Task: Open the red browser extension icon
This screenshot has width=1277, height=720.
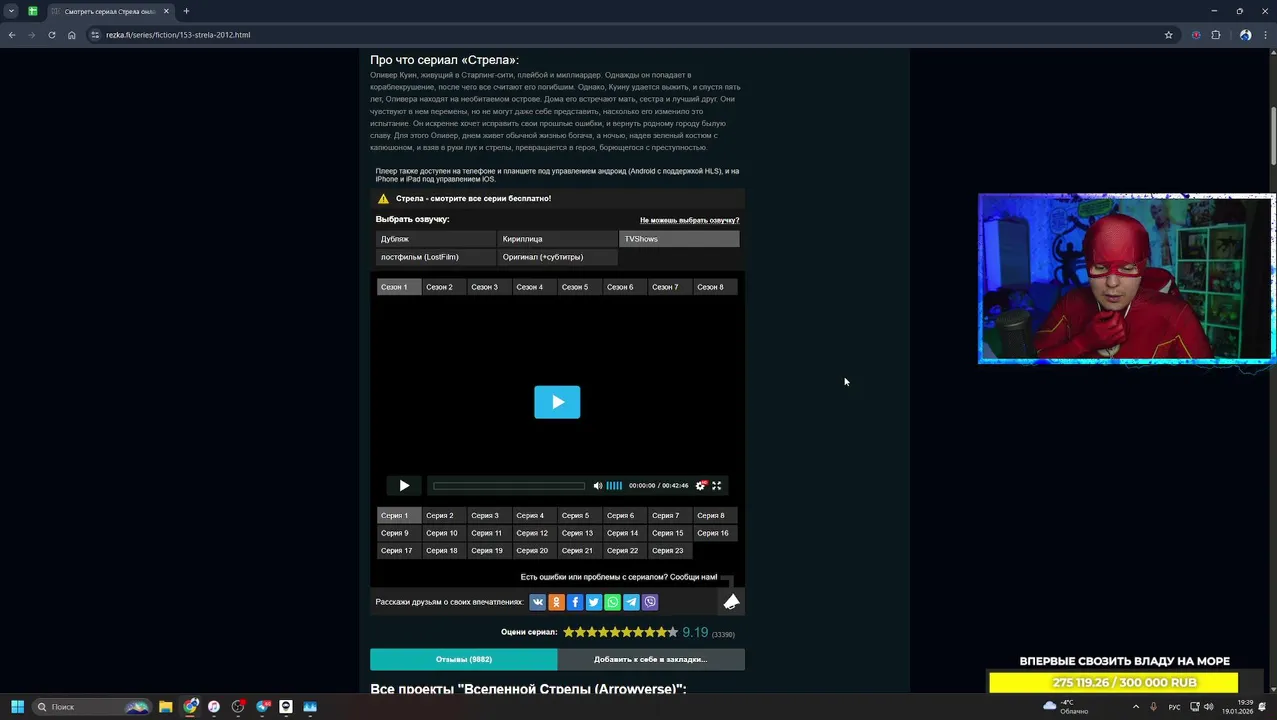Action: pos(1196,35)
